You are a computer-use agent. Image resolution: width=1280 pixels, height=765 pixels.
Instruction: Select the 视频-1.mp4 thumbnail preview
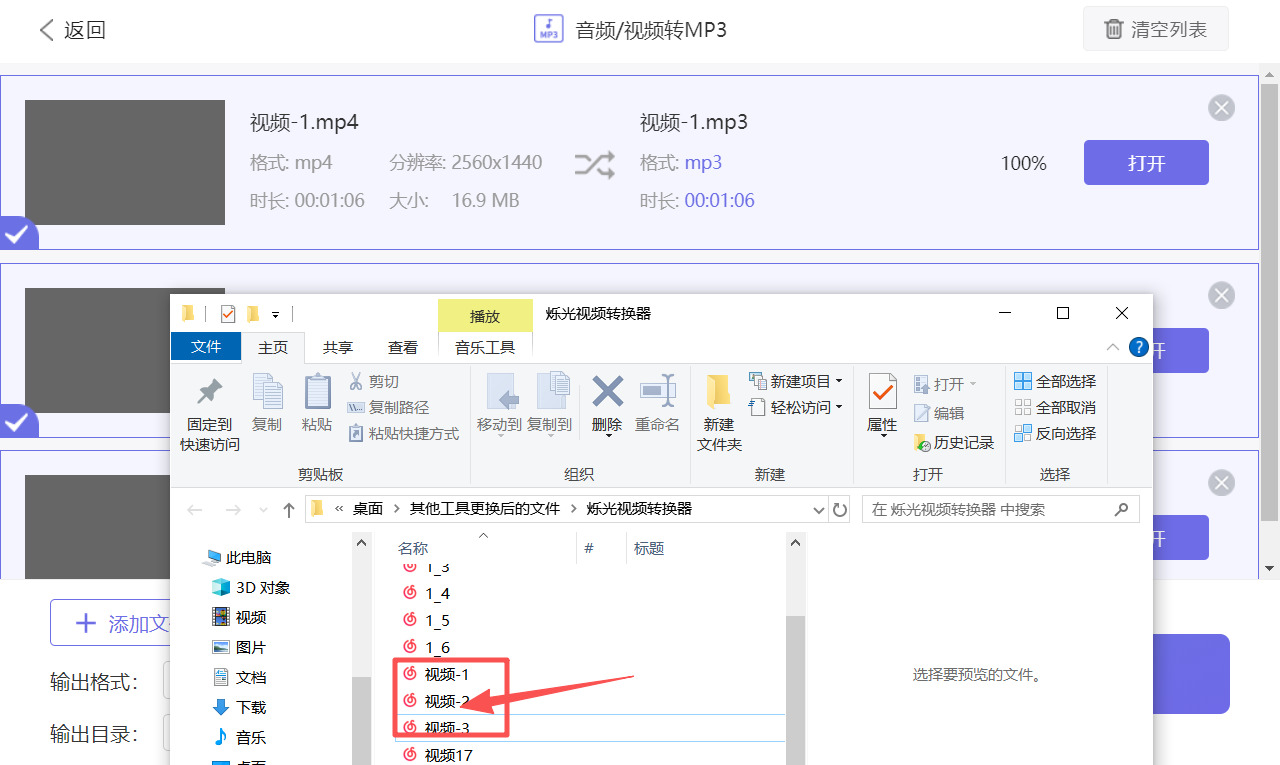pyautogui.click(x=125, y=162)
